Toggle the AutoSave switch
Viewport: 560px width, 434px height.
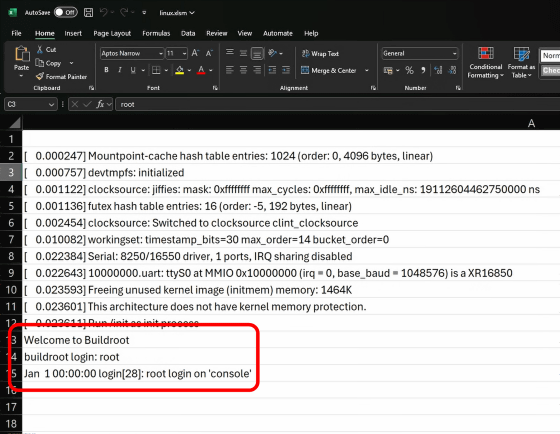pyautogui.click(x=65, y=13)
